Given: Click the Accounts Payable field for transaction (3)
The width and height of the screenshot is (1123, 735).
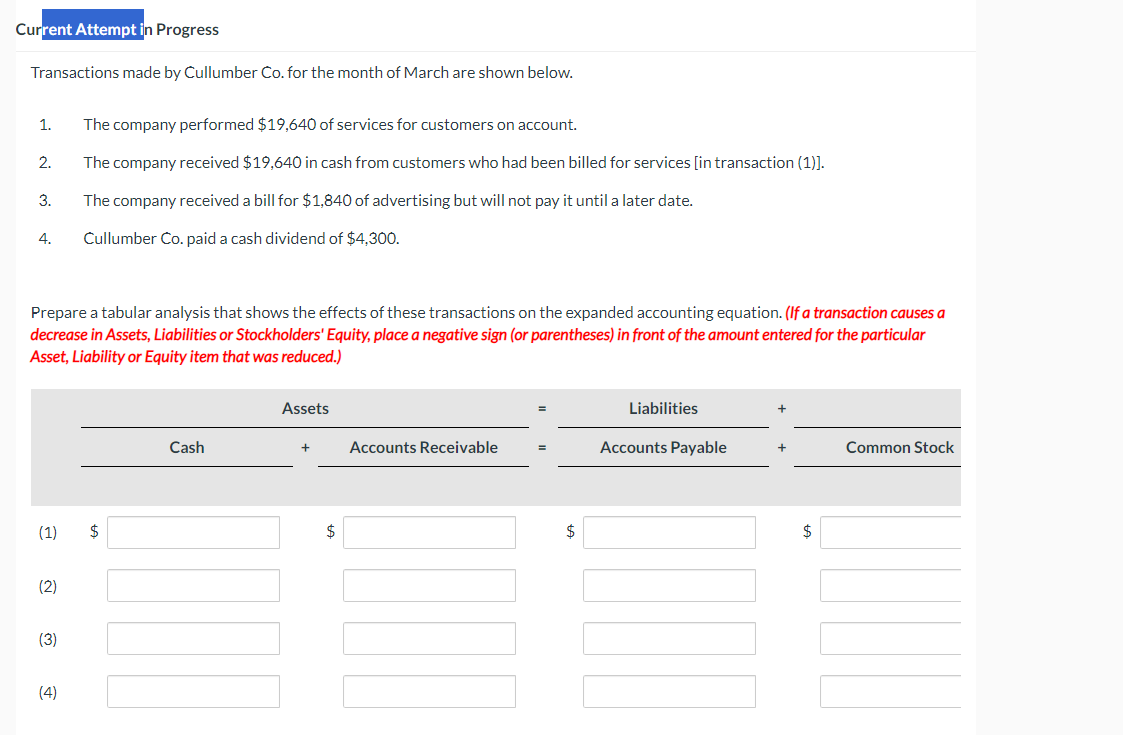Looking at the screenshot, I should [x=668, y=638].
